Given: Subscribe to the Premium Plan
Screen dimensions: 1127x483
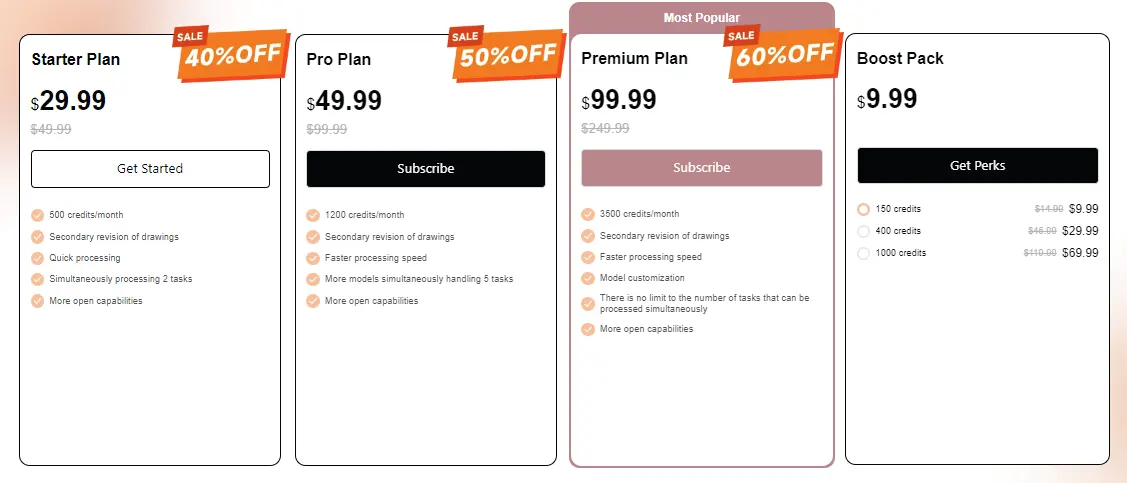Looking at the screenshot, I should point(701,168).
